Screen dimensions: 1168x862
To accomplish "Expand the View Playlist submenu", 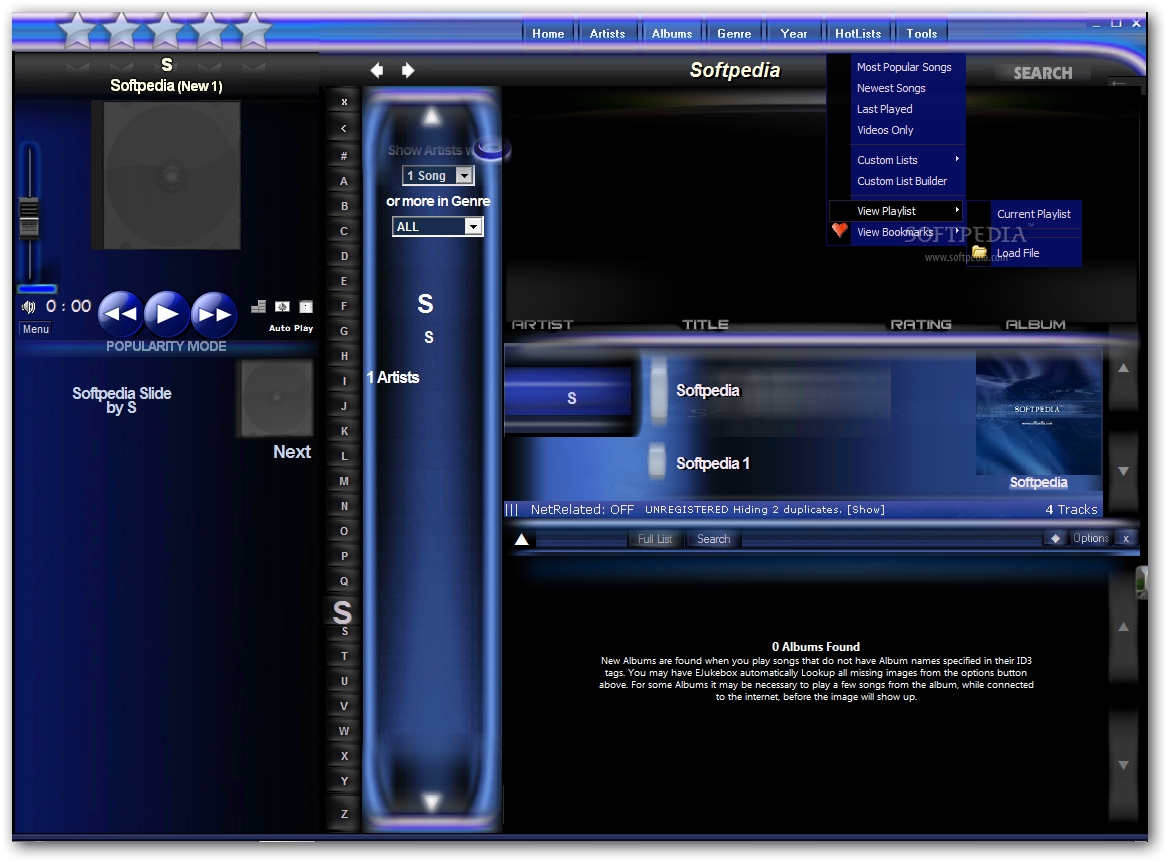I will coord(897,211).
